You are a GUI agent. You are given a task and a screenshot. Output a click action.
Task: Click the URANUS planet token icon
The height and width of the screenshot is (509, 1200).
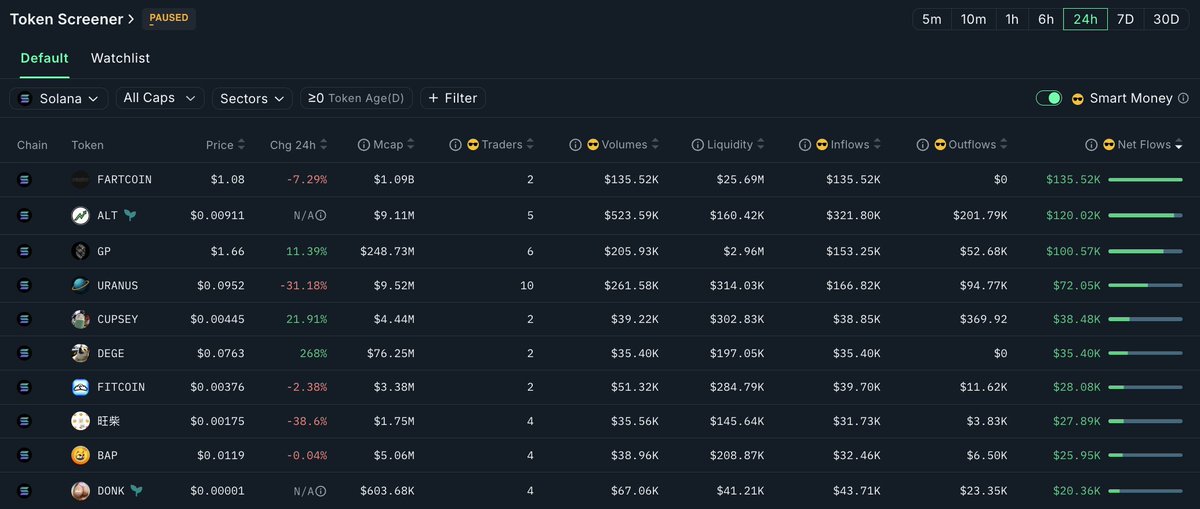coord(81,285)
